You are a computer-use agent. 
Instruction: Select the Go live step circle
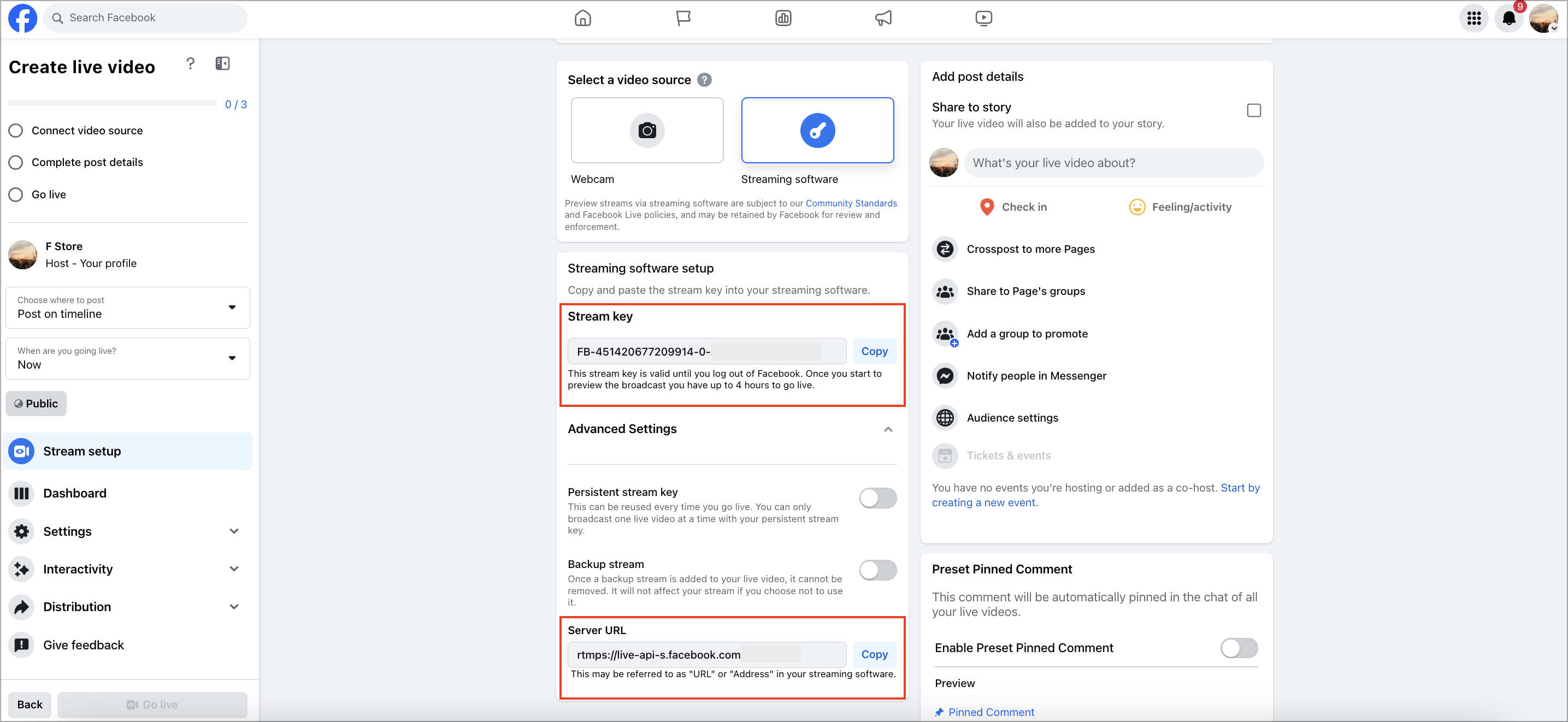point(16,194)
